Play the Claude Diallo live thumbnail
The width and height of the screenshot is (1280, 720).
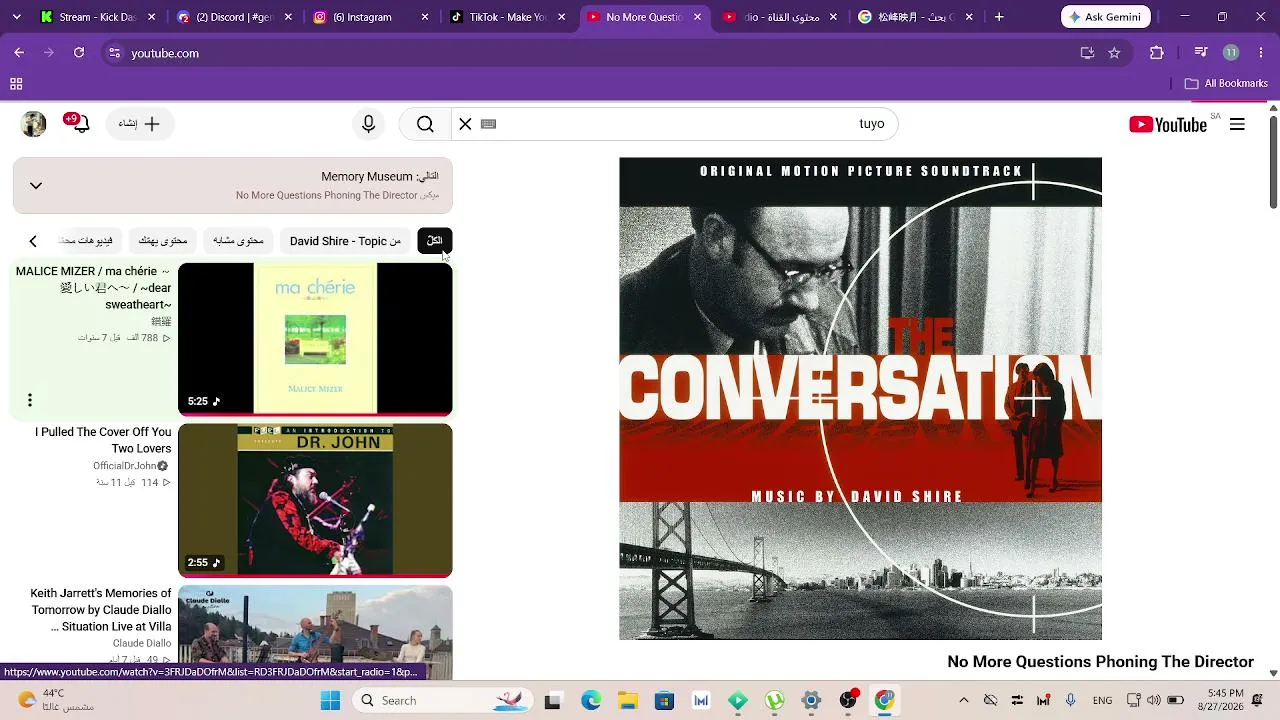point(315,624)
